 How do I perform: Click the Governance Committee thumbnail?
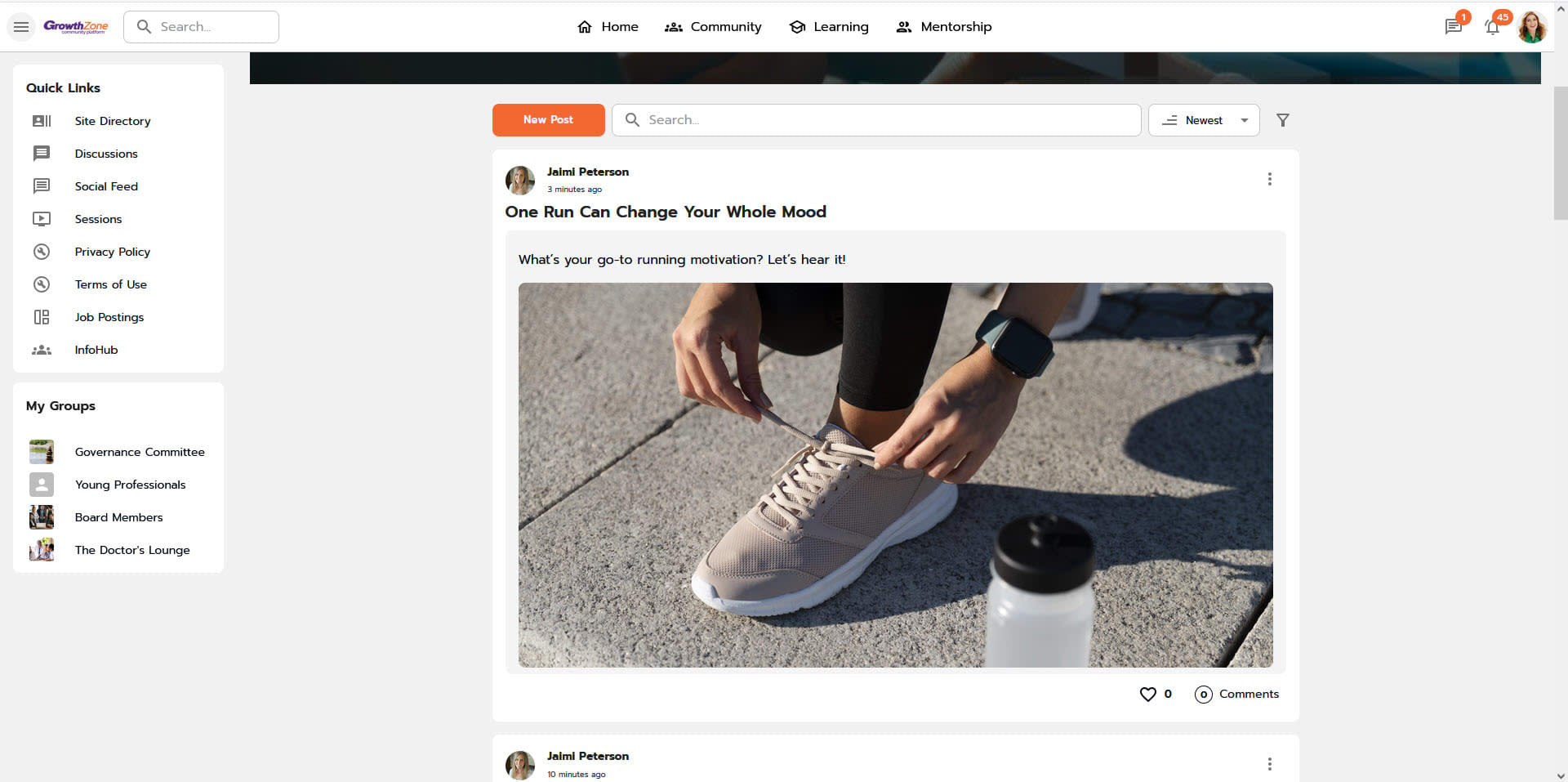coord(42,452)
